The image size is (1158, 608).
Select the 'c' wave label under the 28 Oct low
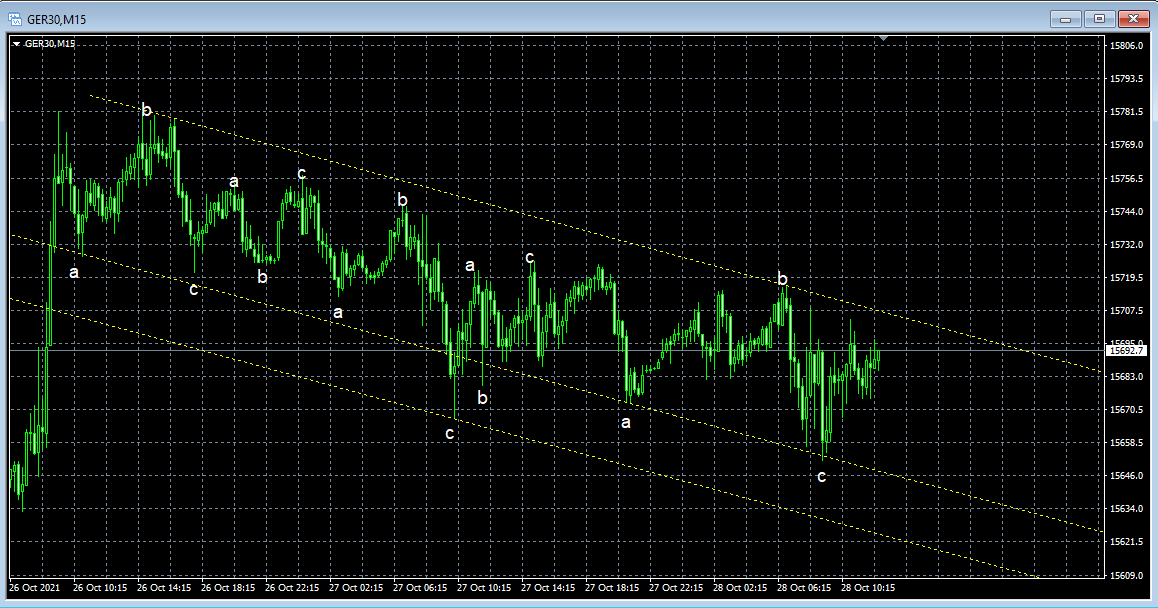821,477
